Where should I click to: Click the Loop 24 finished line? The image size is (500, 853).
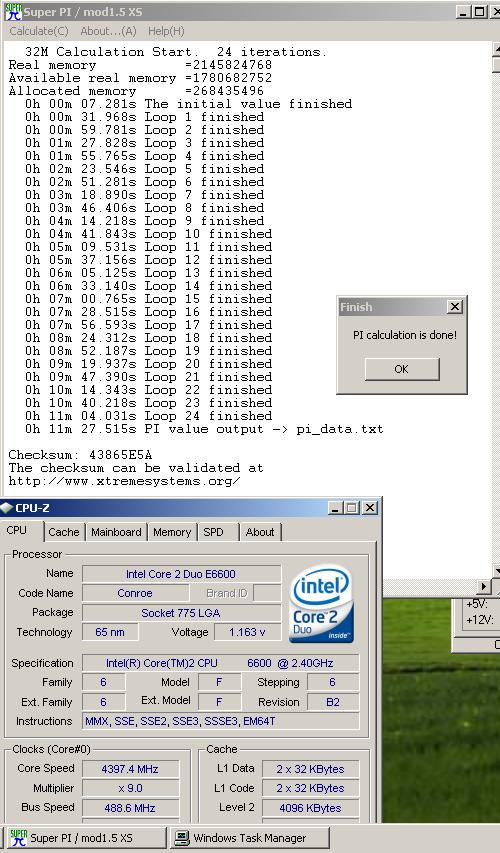149,416
